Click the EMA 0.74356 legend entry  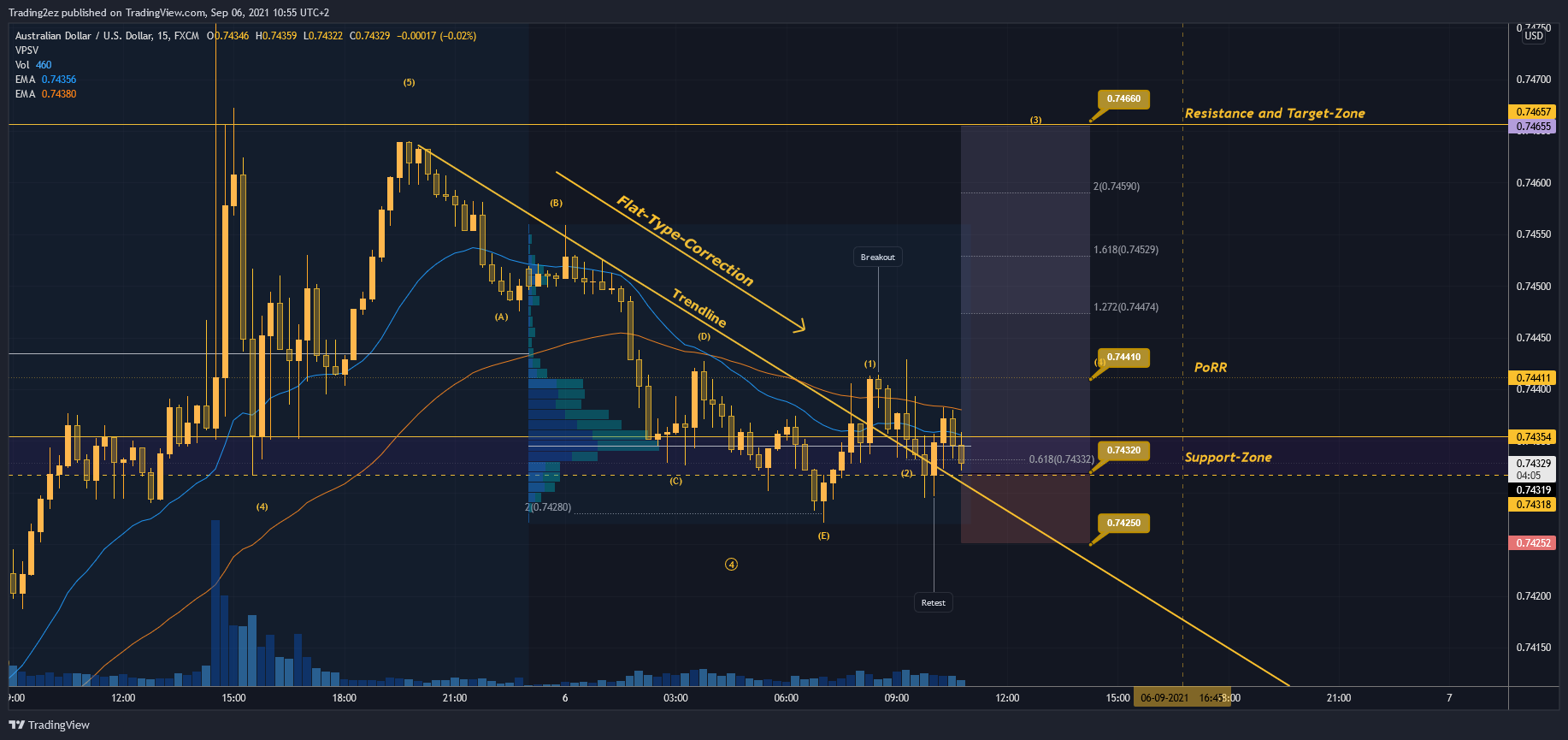pos(45,80)
